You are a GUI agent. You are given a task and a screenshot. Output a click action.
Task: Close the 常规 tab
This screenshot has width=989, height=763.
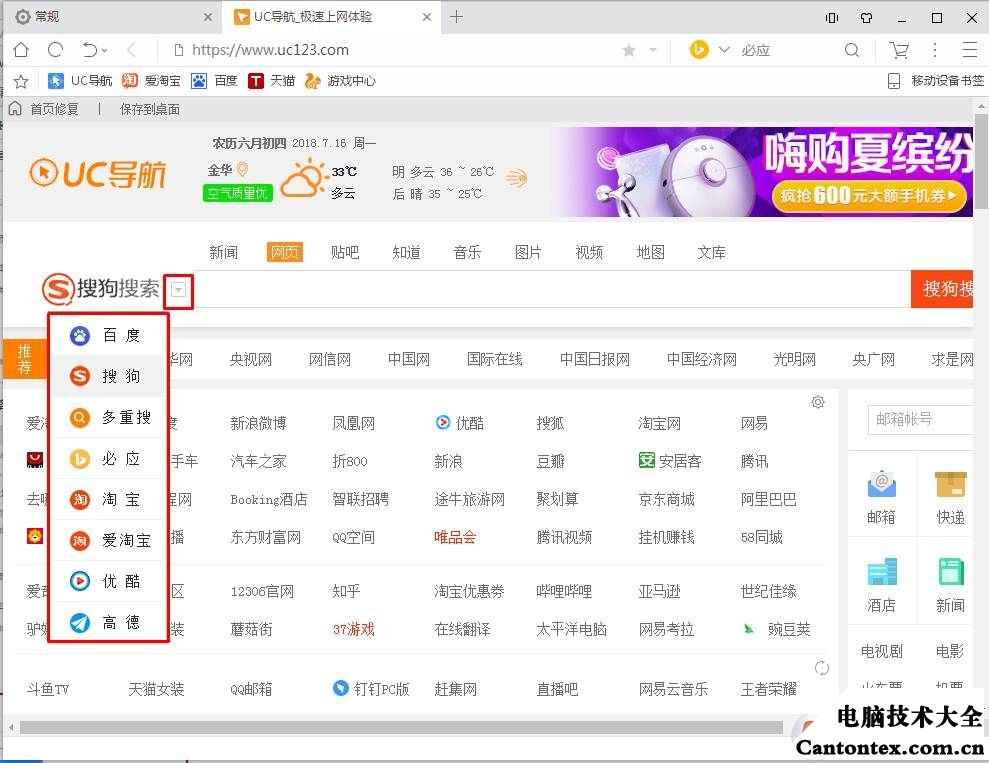tap(208, 17)
